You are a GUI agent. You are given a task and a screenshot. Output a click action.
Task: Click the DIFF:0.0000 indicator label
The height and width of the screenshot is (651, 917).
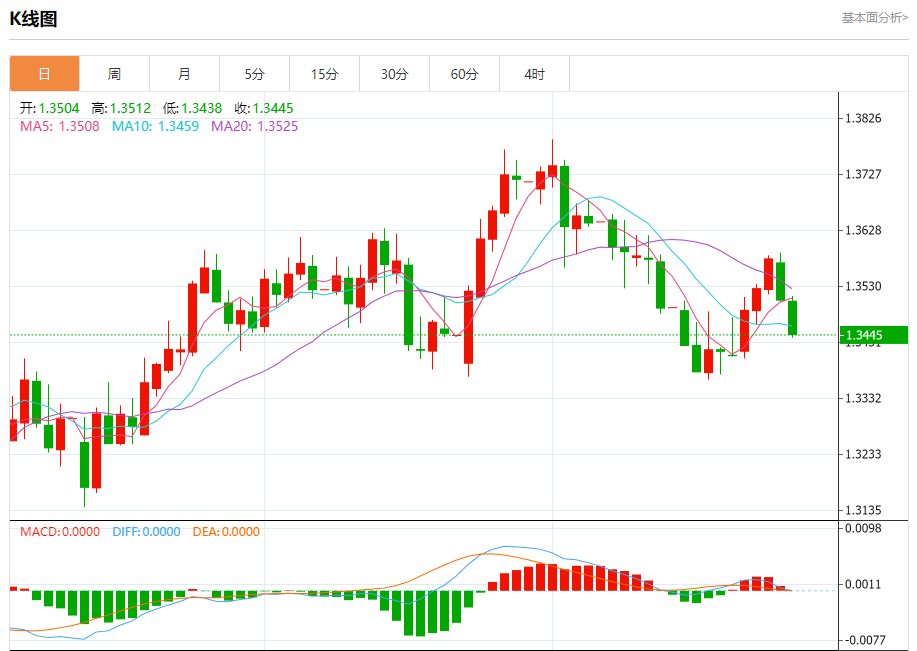click(146, 532)
